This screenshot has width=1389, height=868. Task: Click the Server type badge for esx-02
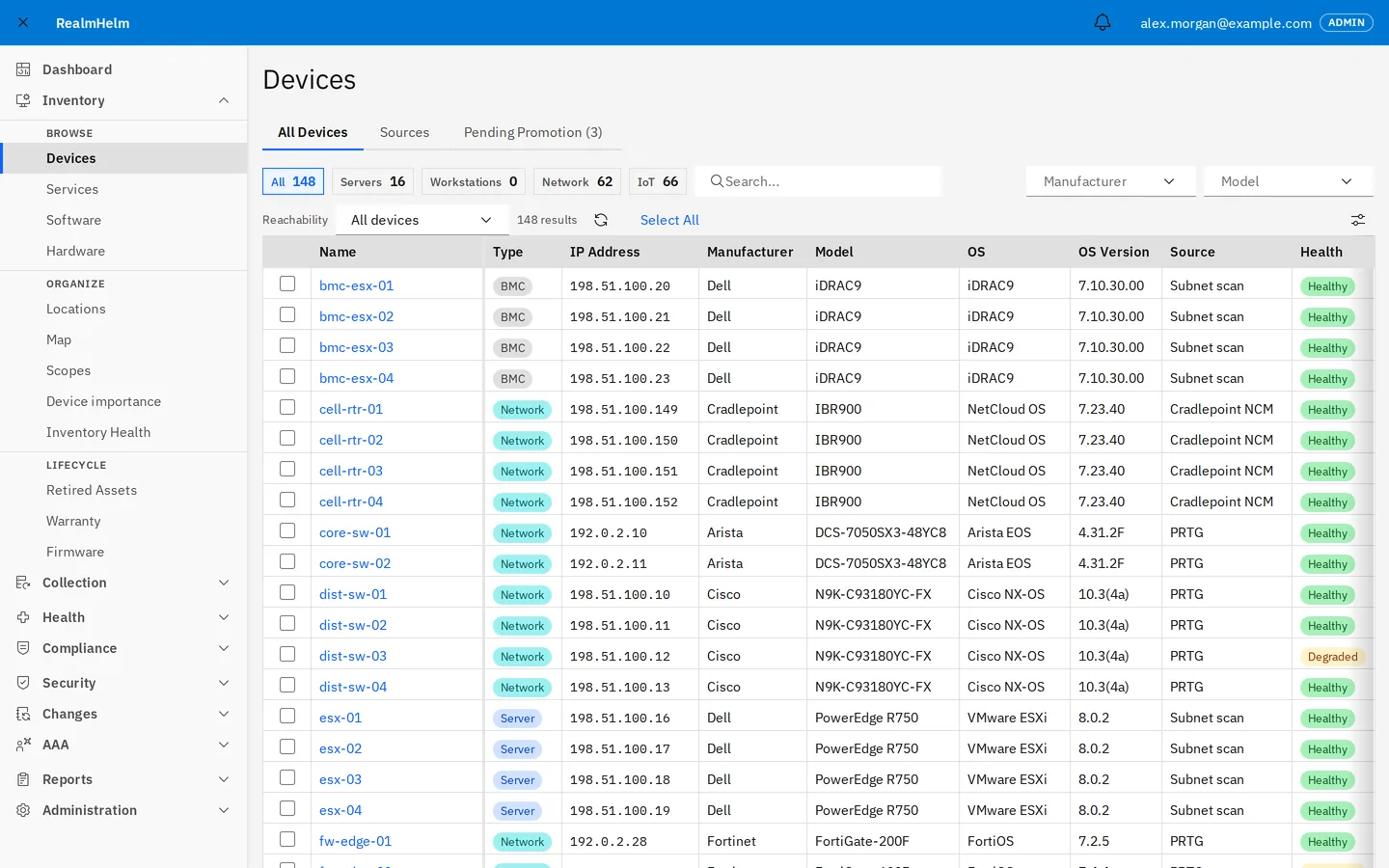[x=517, y=749]
